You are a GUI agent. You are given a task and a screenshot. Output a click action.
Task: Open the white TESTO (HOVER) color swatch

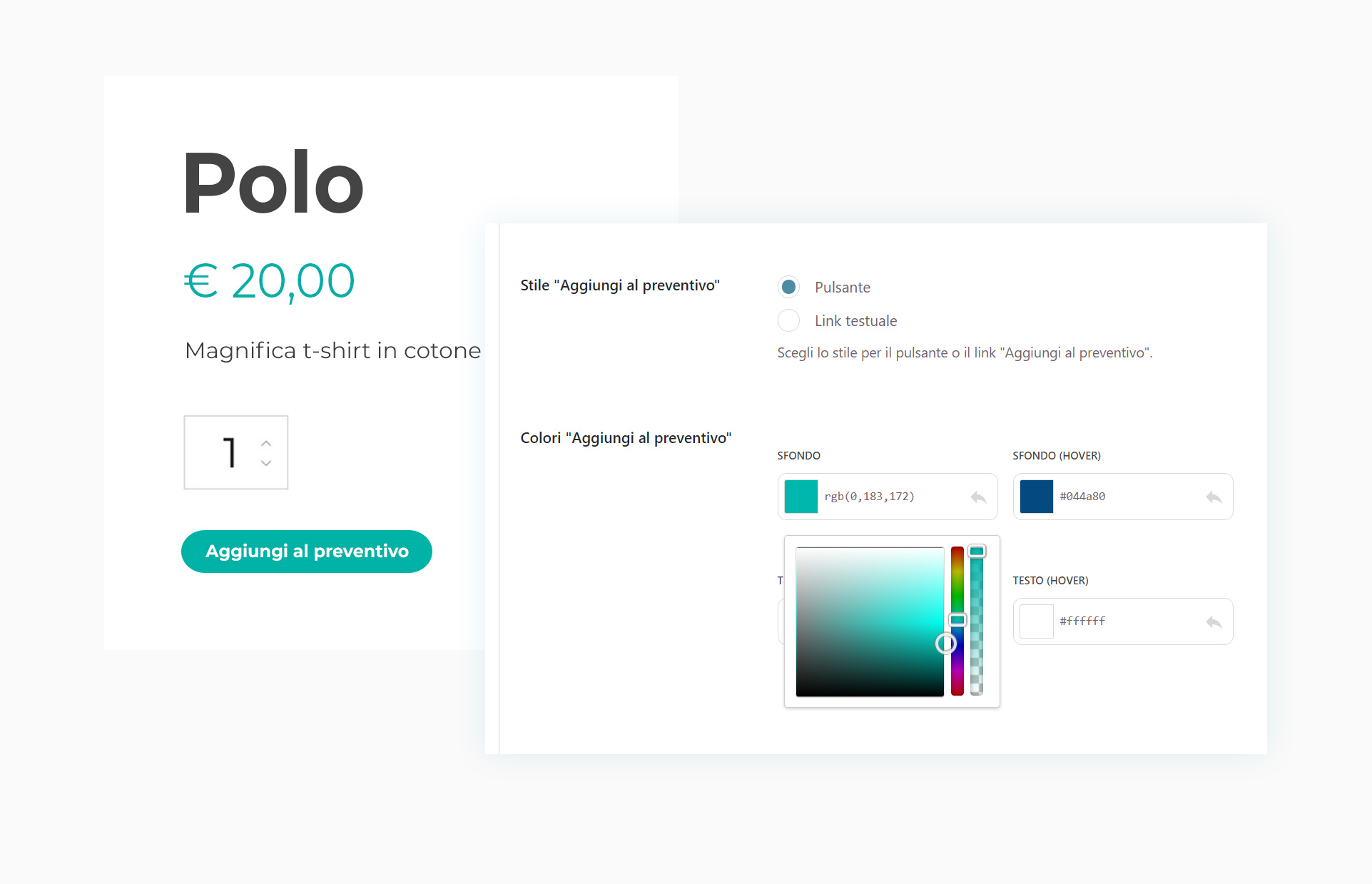click(x=1036, y=621)
